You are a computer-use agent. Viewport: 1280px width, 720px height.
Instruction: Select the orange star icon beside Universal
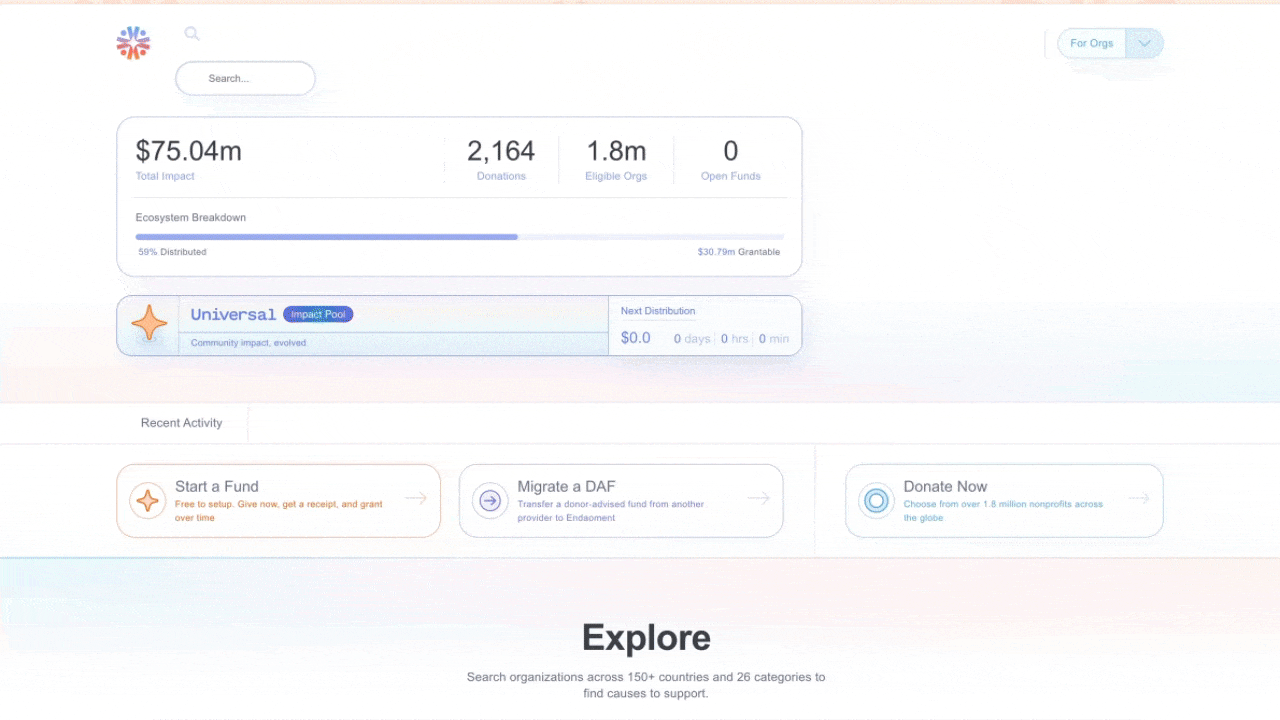[x=148, y=323]
